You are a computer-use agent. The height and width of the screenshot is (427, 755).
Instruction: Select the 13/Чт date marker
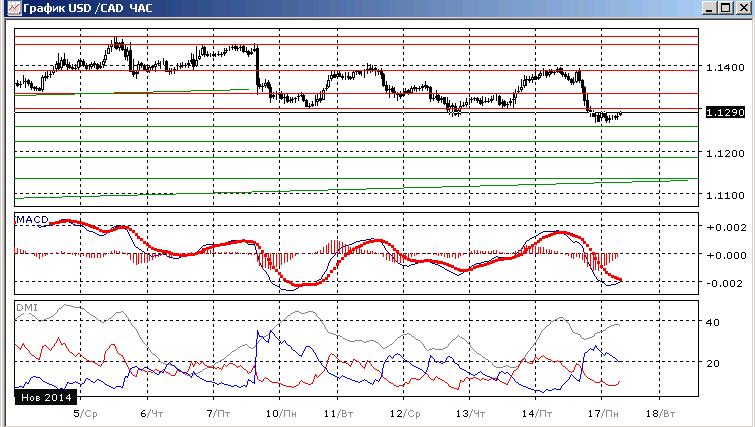point(471,414)
